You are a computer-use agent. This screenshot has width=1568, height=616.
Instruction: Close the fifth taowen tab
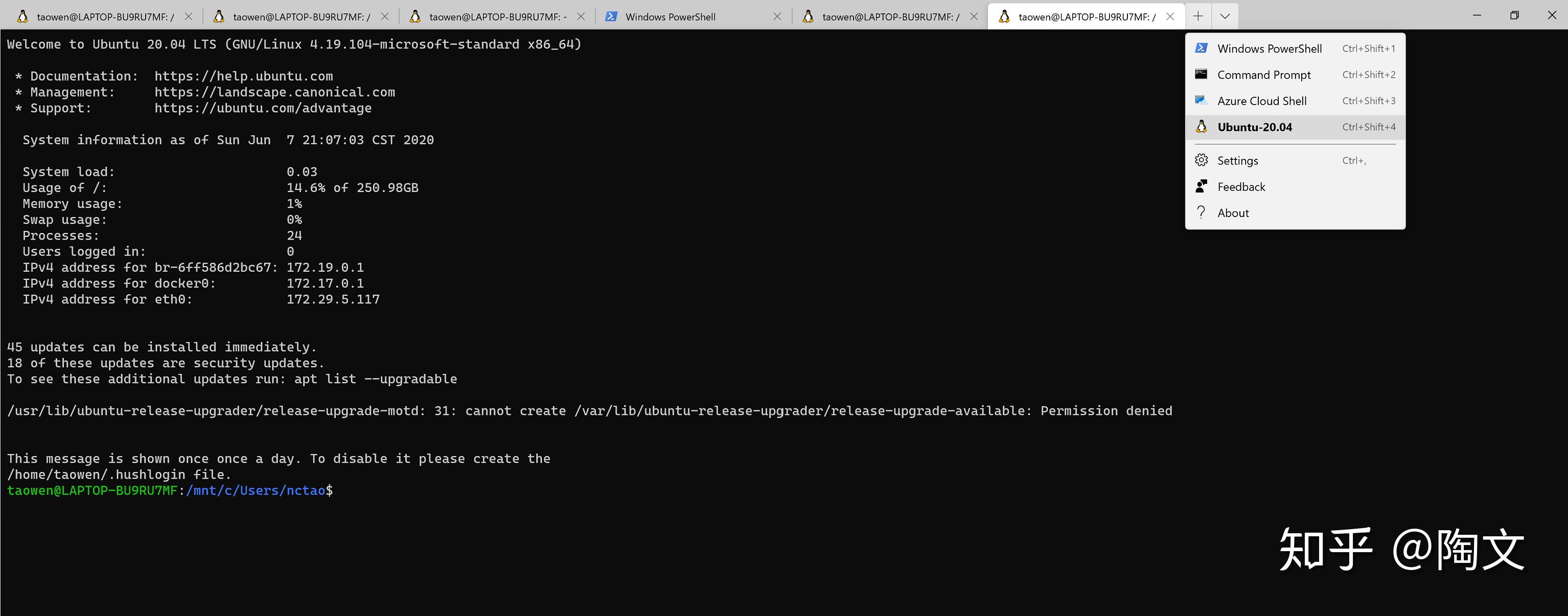(974, 16)
